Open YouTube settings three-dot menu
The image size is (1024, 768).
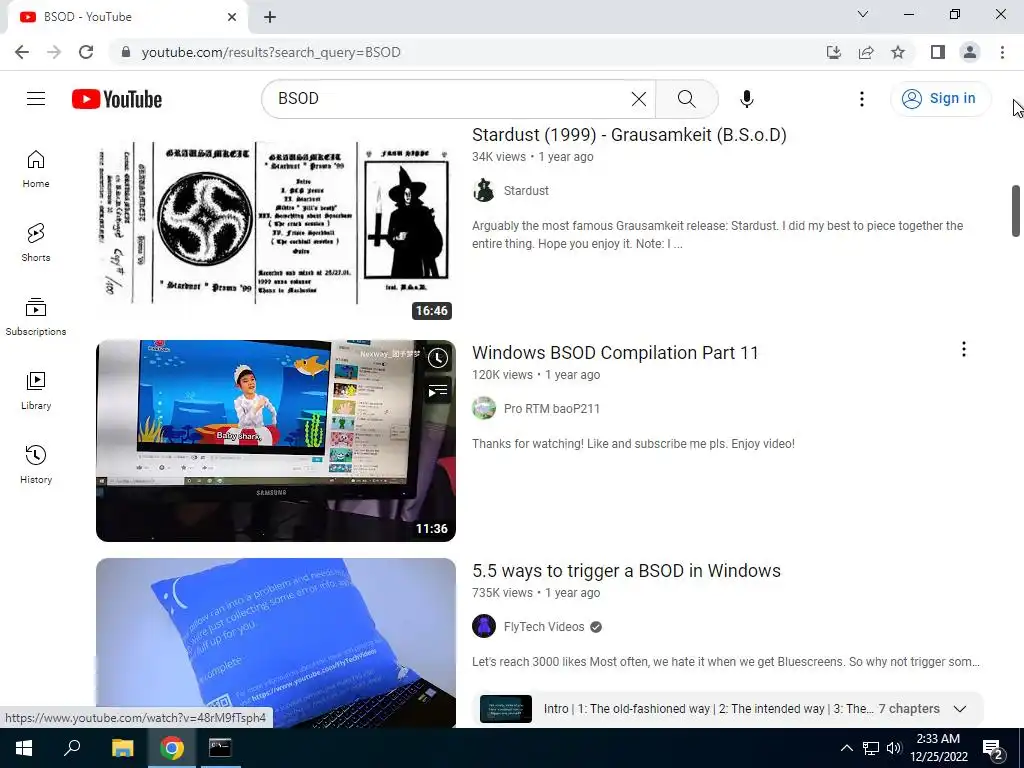pos(861,99)
